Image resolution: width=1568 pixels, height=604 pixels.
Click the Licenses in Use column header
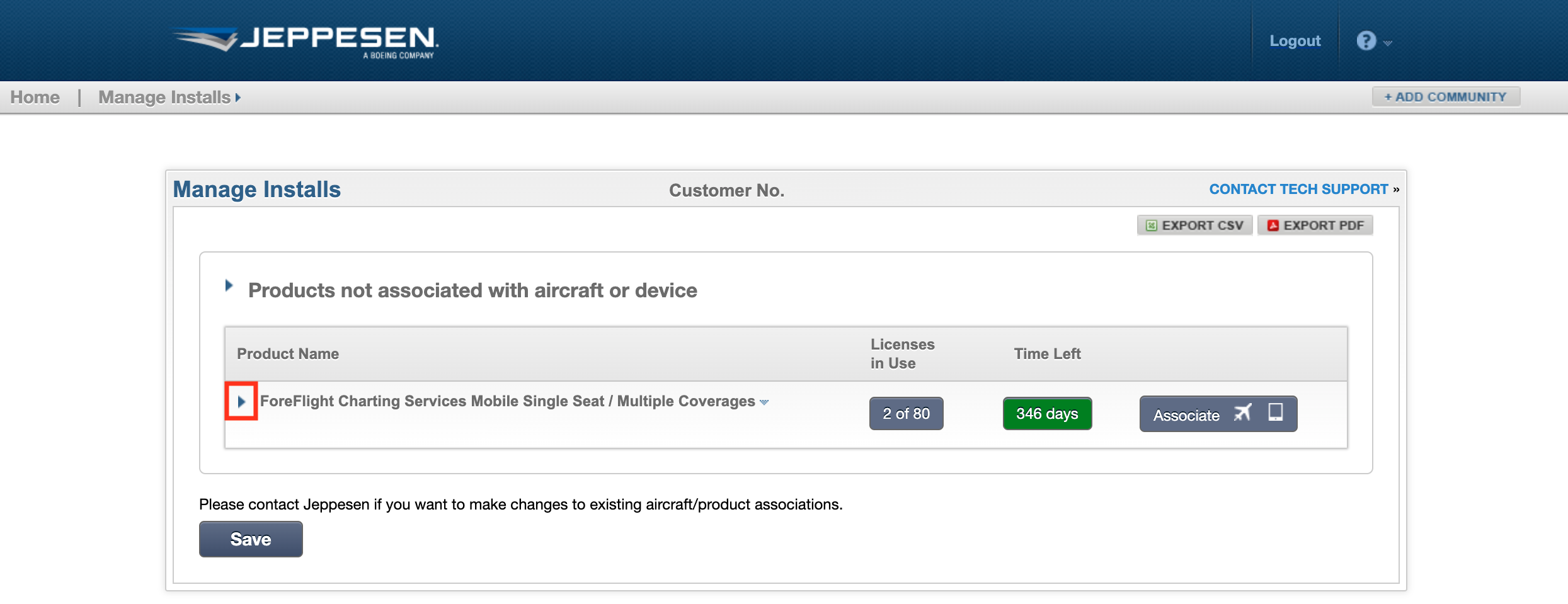[902, 354]
